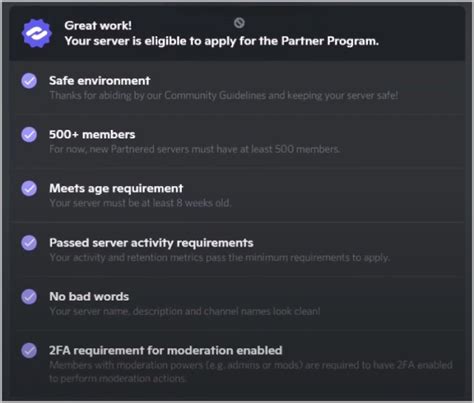Click the Meets age requirement checkmark
474x403 pixels.
point(29,189)
